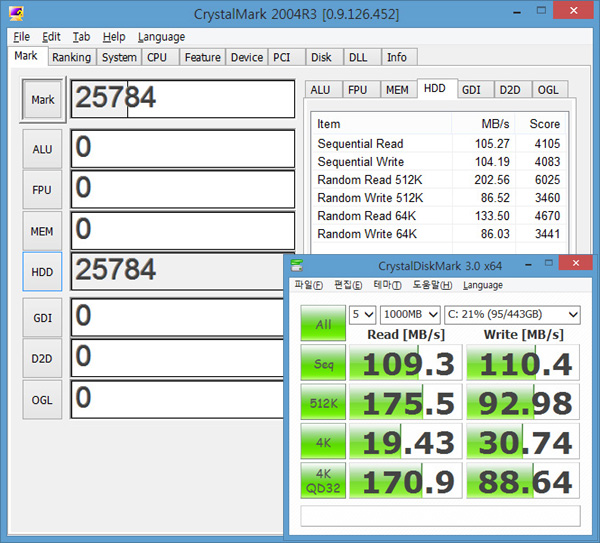Open the 테마(T) menu in CrystalDiskMark

(387, 285)
